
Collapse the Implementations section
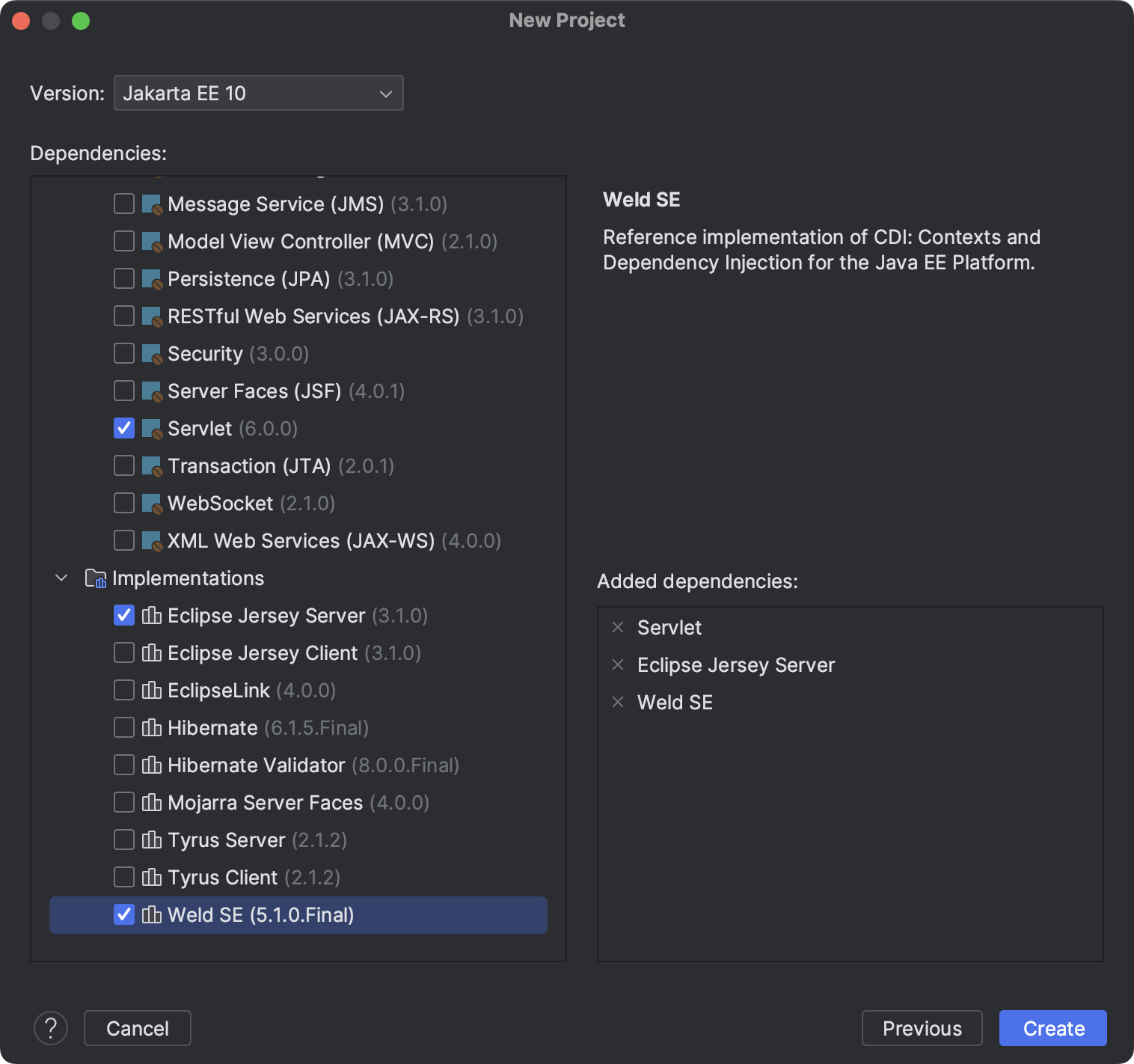pos(61,578)
